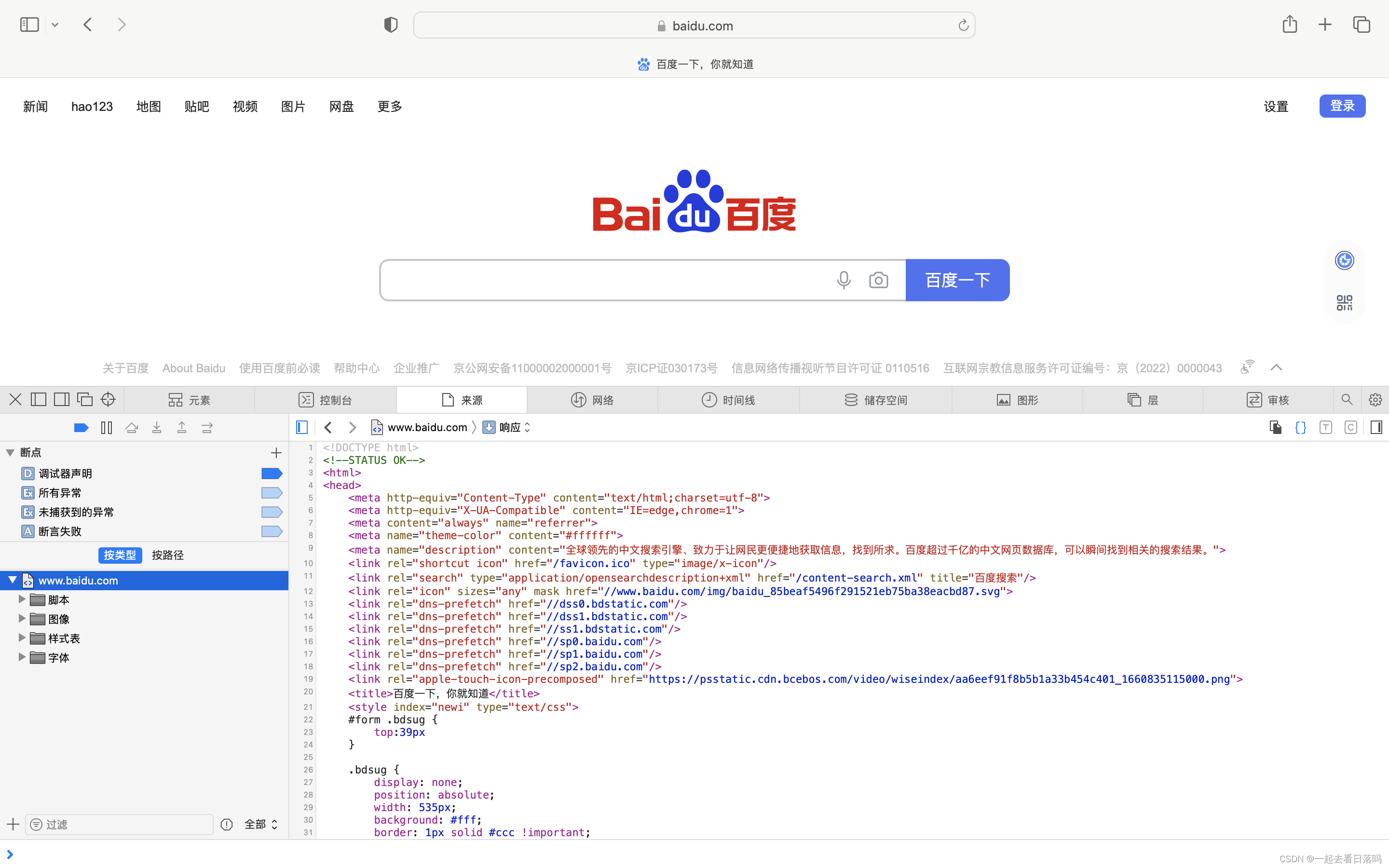
Task: Click the image search camera icon
Action: coord(878,280)
